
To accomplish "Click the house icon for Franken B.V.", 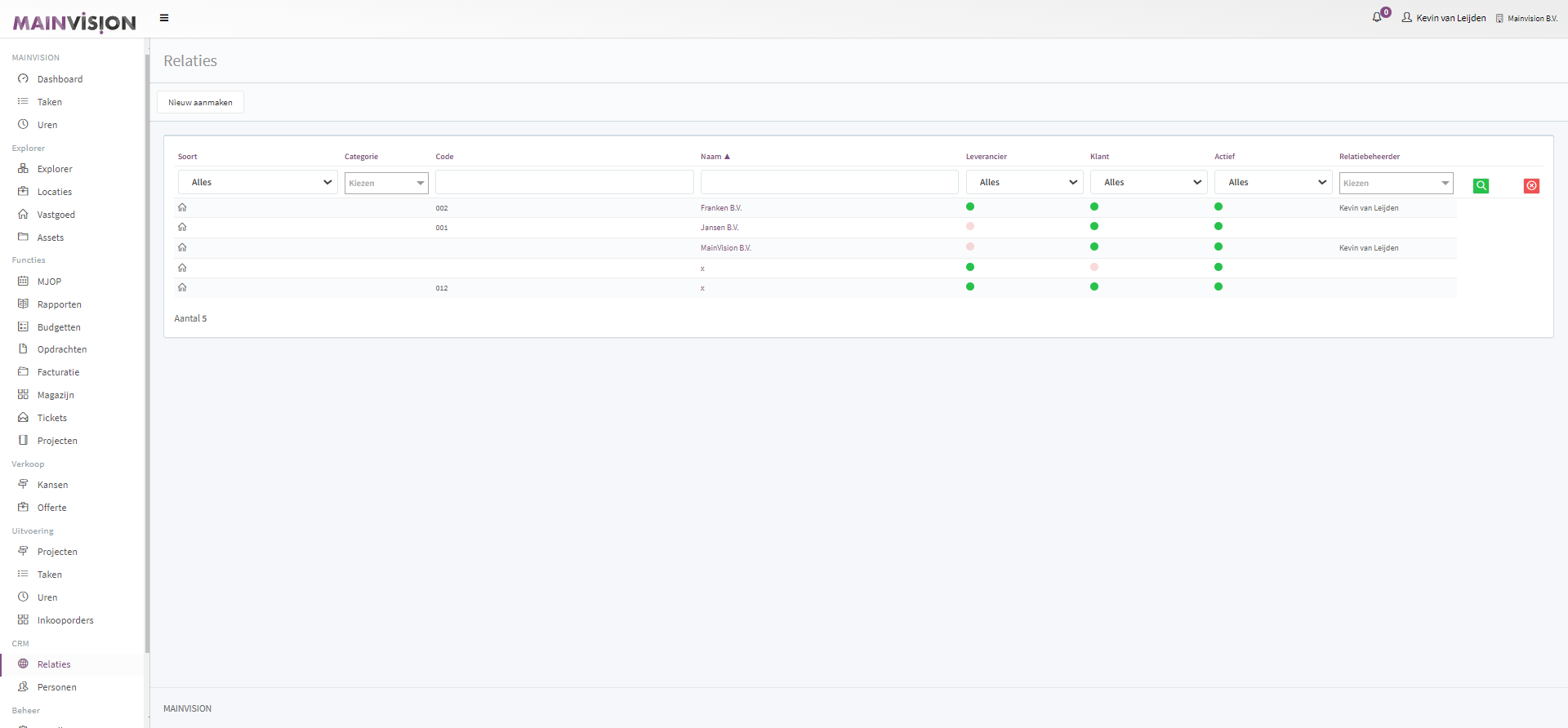I will 182,208.
